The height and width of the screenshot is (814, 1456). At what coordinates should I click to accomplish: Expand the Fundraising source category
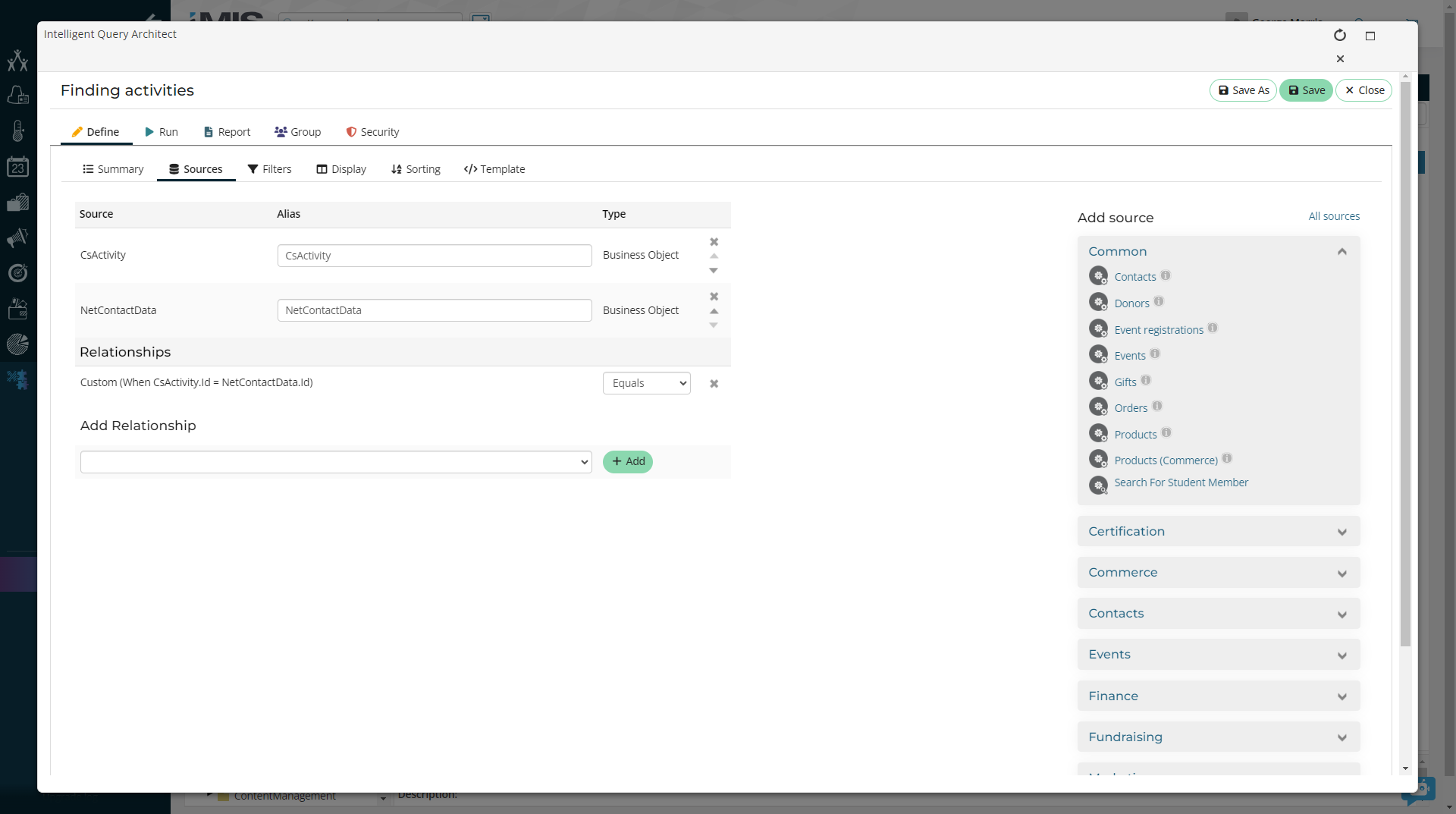pyautogui.click(x=1218, y=737)
